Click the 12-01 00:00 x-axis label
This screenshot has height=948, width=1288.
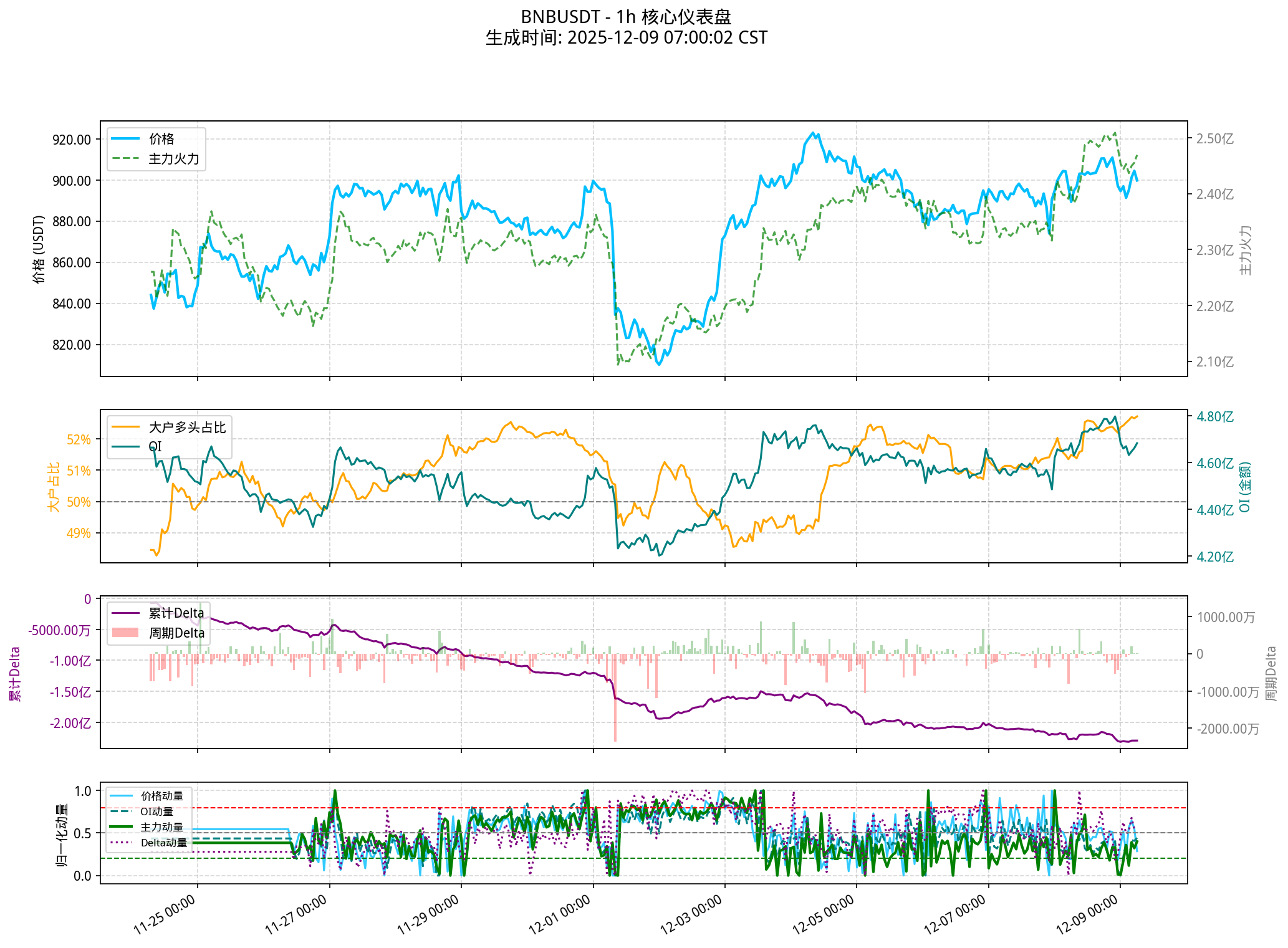click(560, 914)
